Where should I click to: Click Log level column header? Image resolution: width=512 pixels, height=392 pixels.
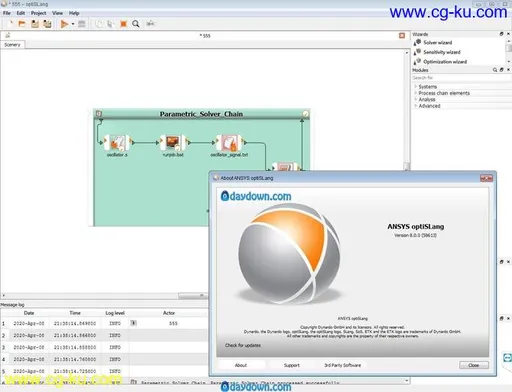tap(115, 313)
